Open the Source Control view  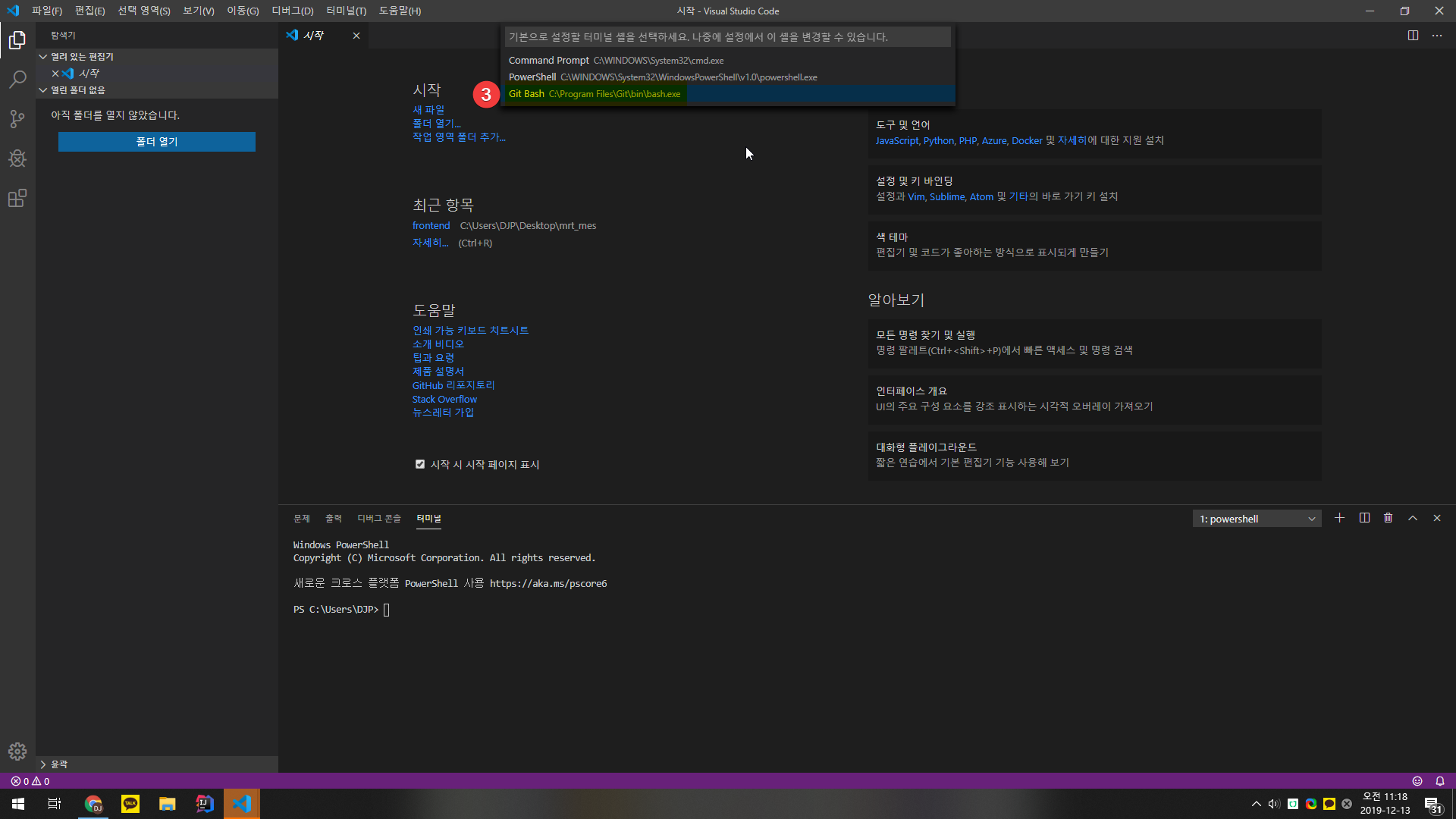[x=17, y=119]
